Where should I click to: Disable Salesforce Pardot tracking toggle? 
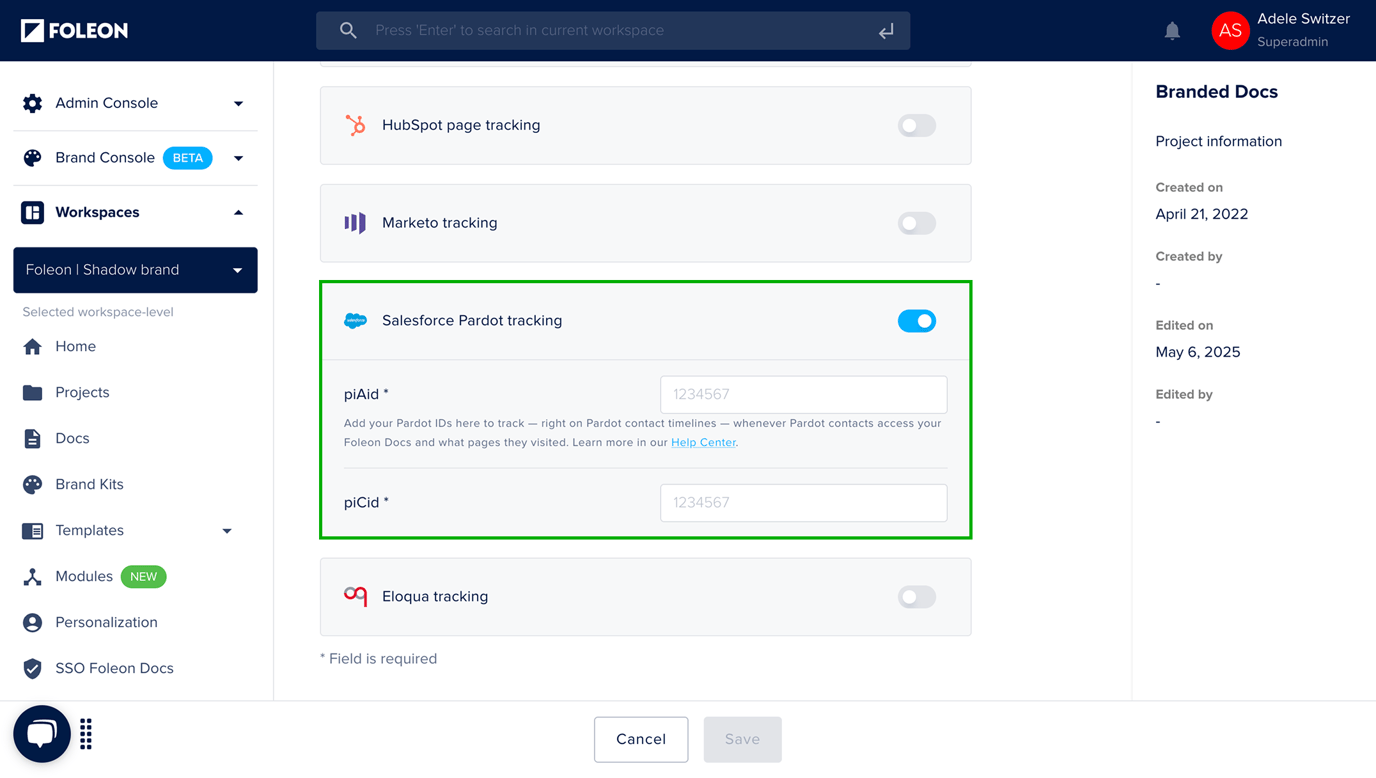coord(916,321)
